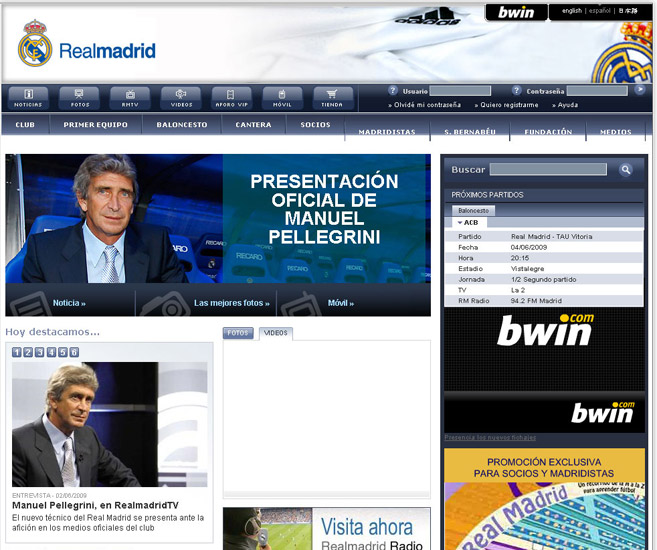657x550 pixels.
Task: Click the Fotos camera icon
Action: point(79,97)
